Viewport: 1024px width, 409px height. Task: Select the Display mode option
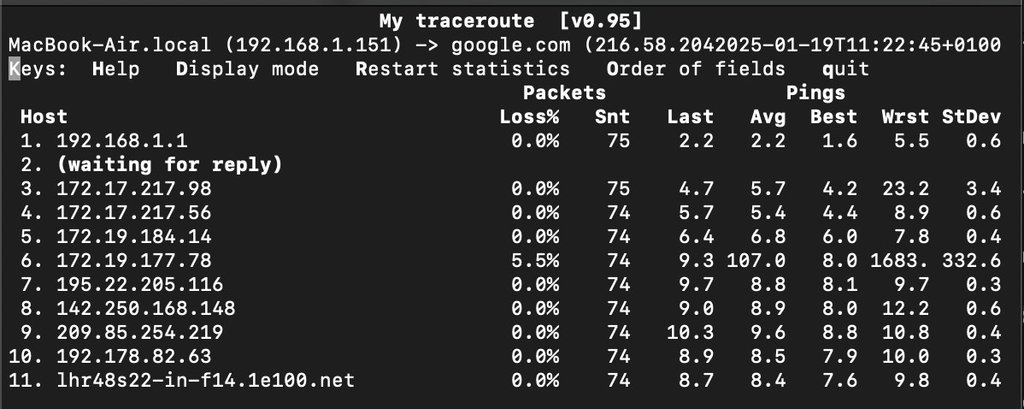click(x=247, y=69)
